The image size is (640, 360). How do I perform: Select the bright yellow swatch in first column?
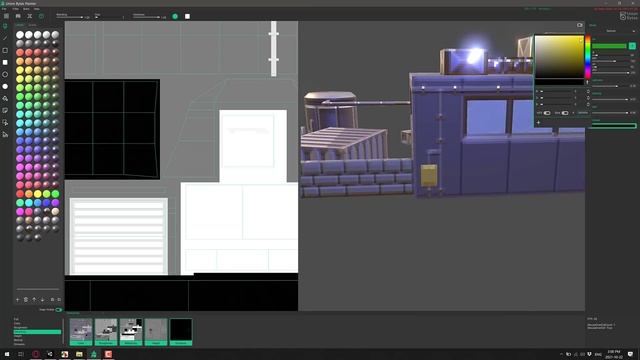(x=20, y=70)
